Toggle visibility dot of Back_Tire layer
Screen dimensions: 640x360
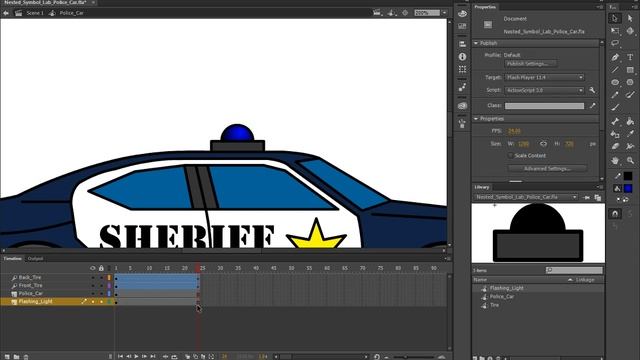coord(93,278)
